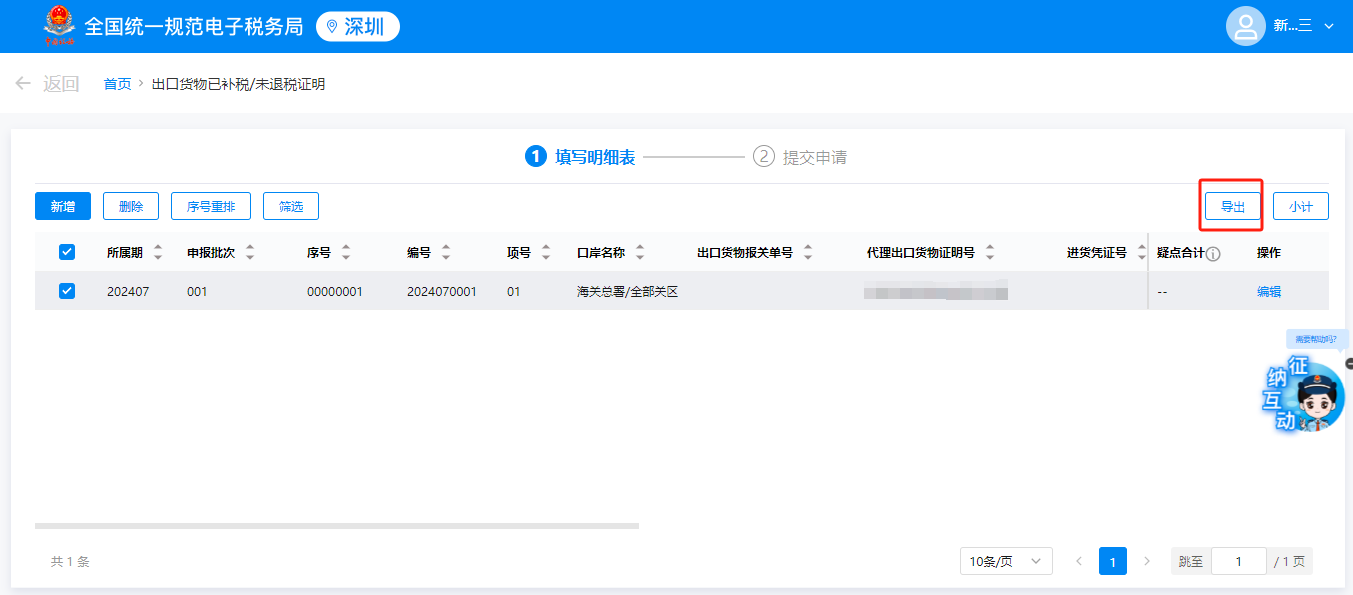Click the 疑点合计 info icon
Image resolution: width=1353 pixels, height=595 pixels.
(1213, 254)
